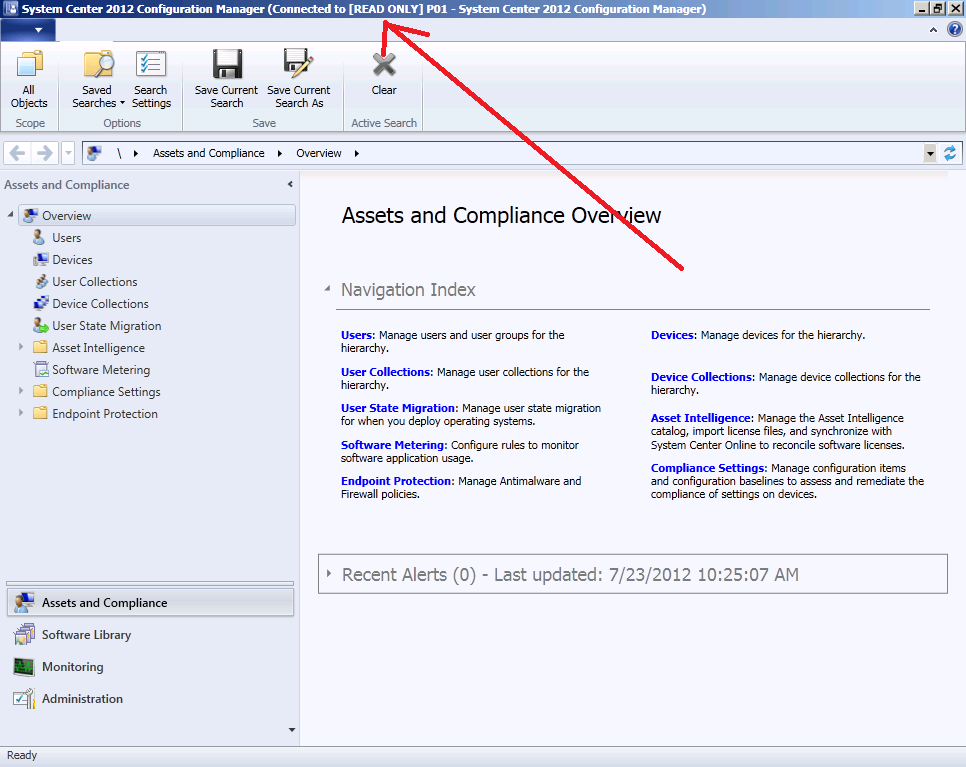Switch to Software Library workspace
This screenshot has height=767, width=966.
pos(150,635)
